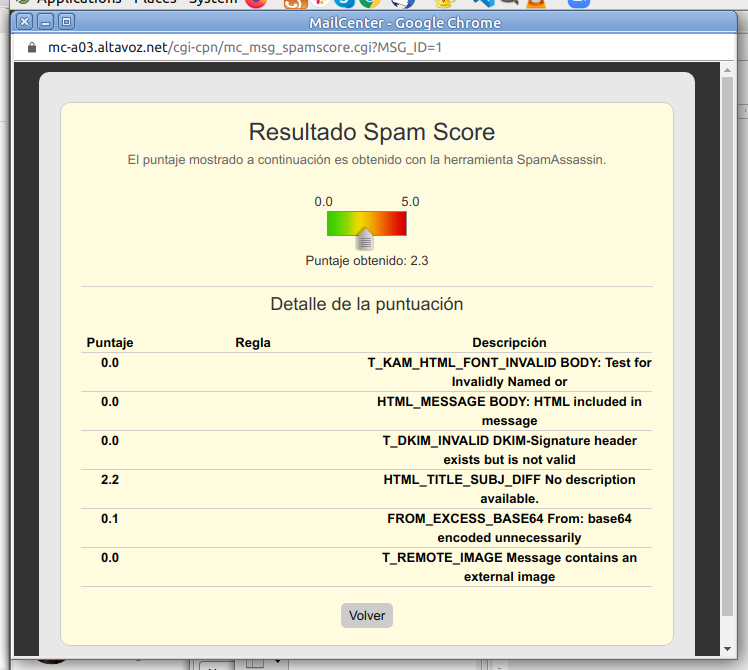Click the 2.2 score value
This screenshot has width=748, height=670.
click(x=110, y=479)
